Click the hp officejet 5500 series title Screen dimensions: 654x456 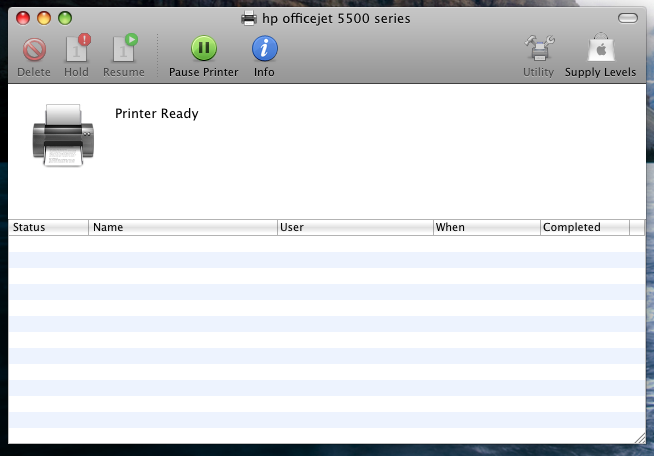pos(336,19)
